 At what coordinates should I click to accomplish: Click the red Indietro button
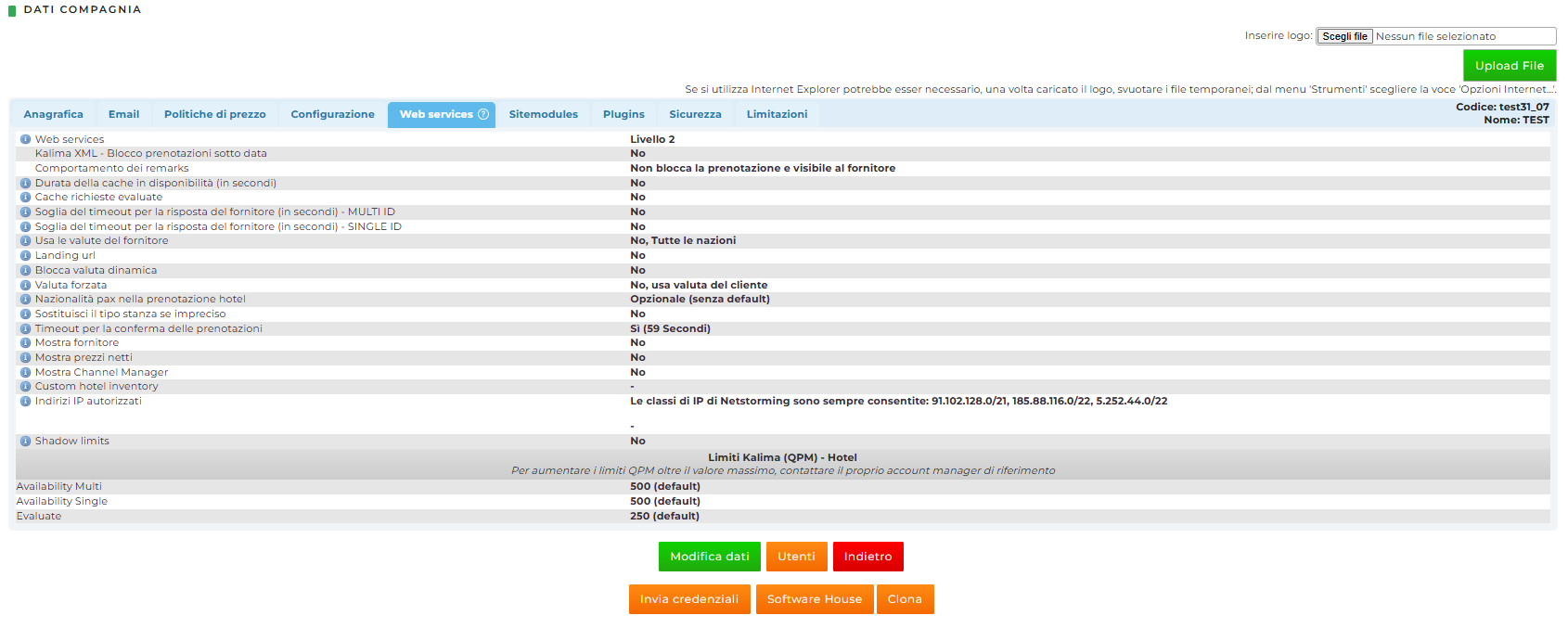(x=868, y=557)
